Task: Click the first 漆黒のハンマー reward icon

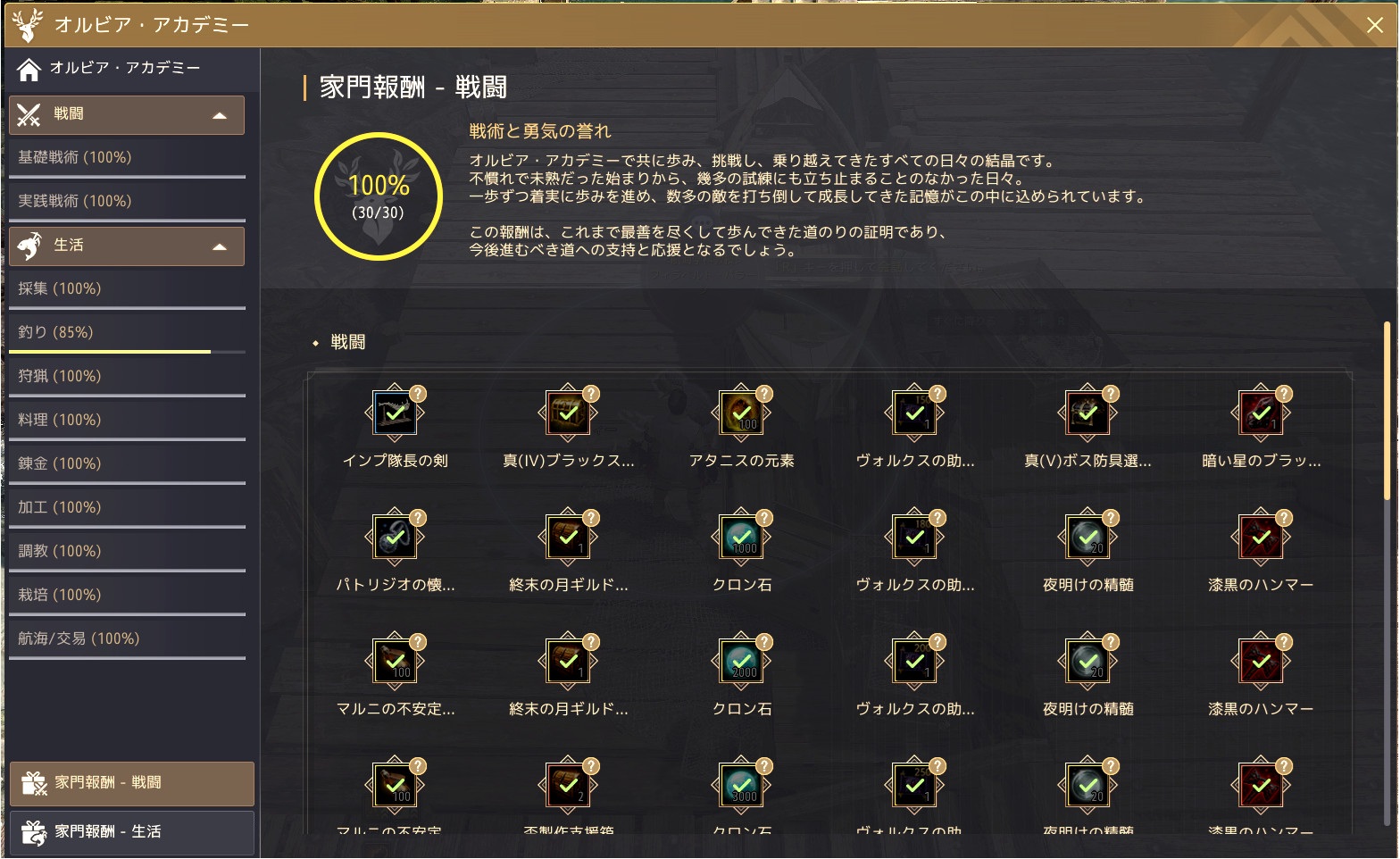Action: [1261, 538]
